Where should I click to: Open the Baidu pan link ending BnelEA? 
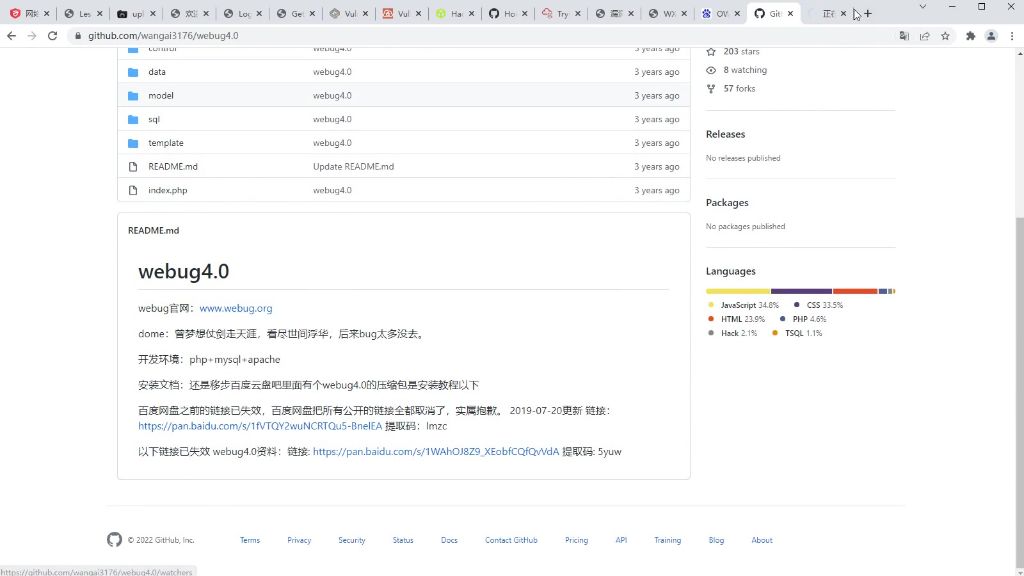pyautogui.click(x=260, y=426)
